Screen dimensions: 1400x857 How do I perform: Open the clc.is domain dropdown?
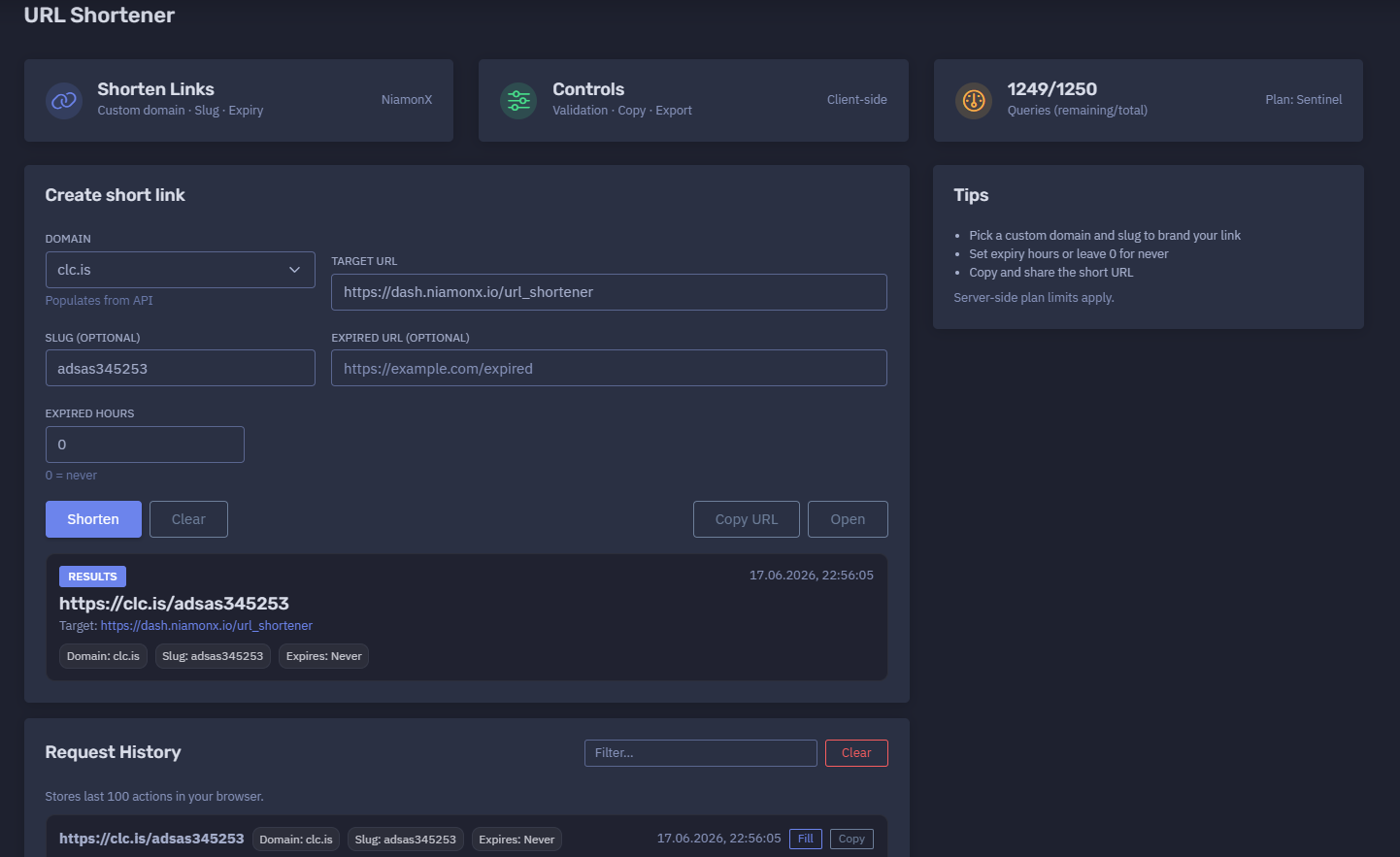tap(181, 270)
